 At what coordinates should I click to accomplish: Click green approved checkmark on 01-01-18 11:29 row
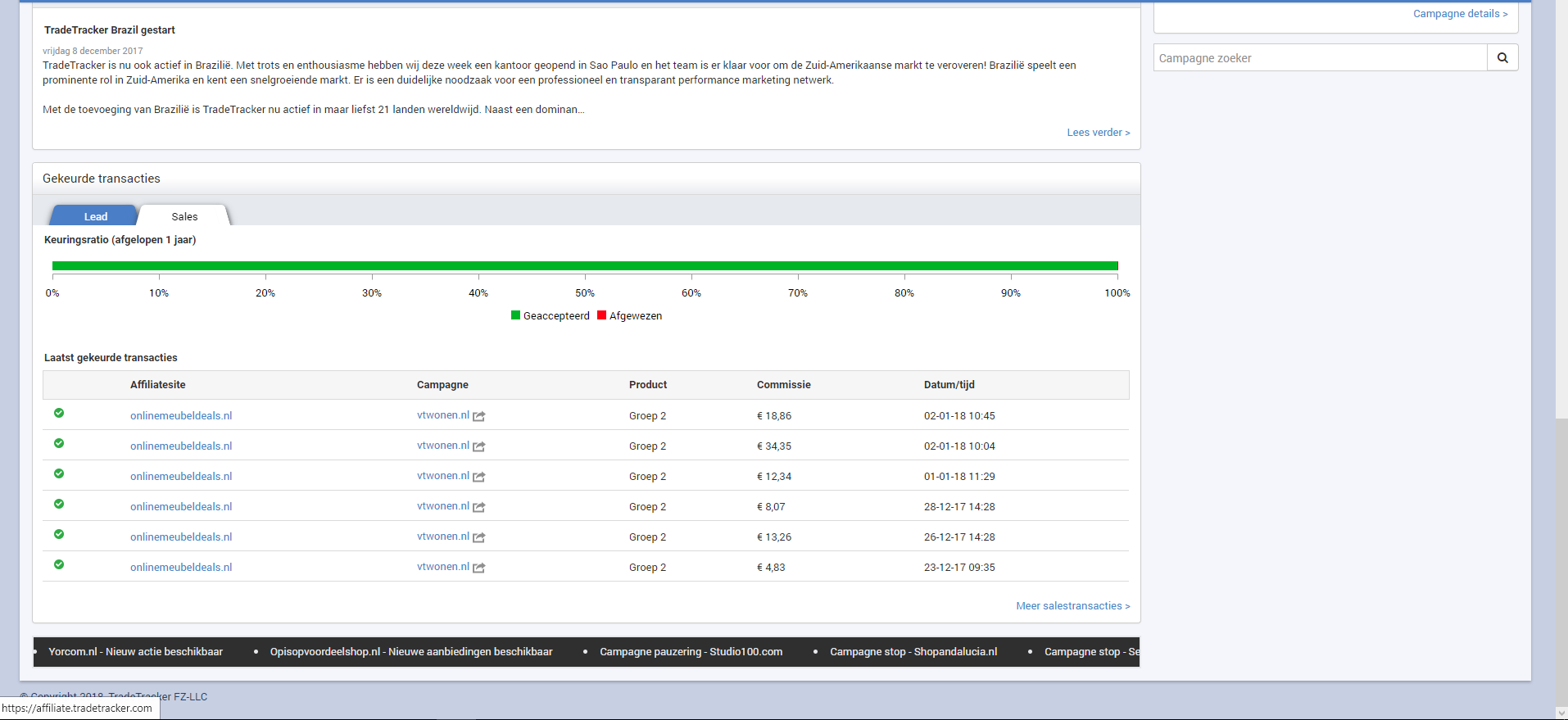[x=59, y=473]
